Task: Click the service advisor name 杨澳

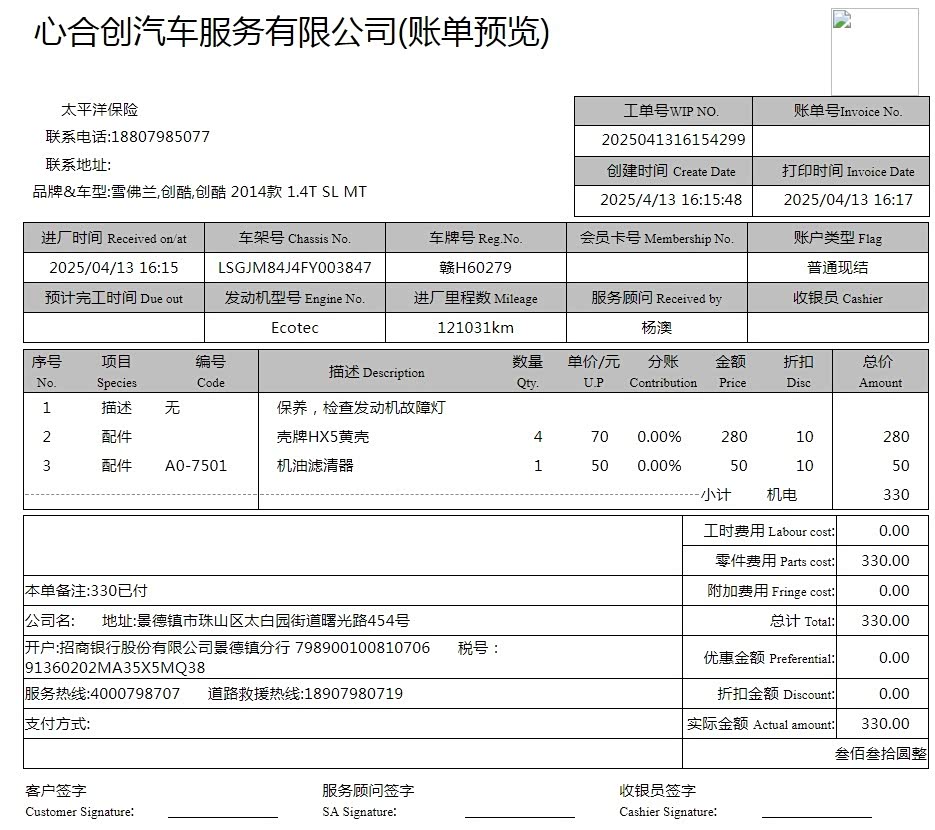Action: pos(656,327)
